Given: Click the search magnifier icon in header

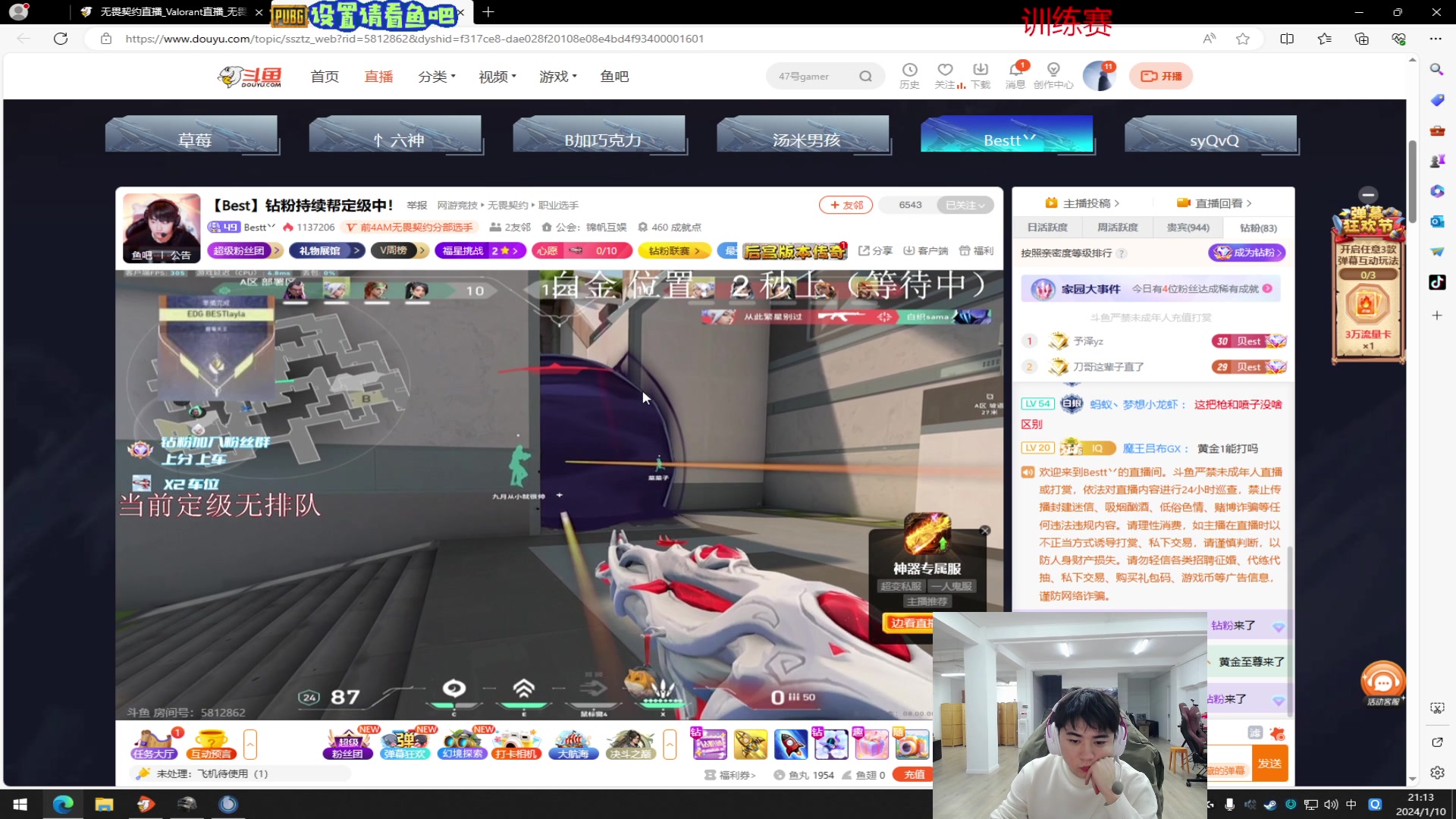Looking at the screenshot, I should coord(866,76).
